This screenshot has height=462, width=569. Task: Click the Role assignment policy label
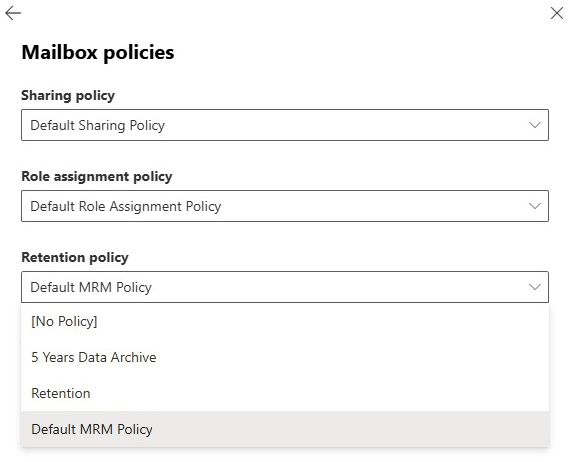coord(97,177)
